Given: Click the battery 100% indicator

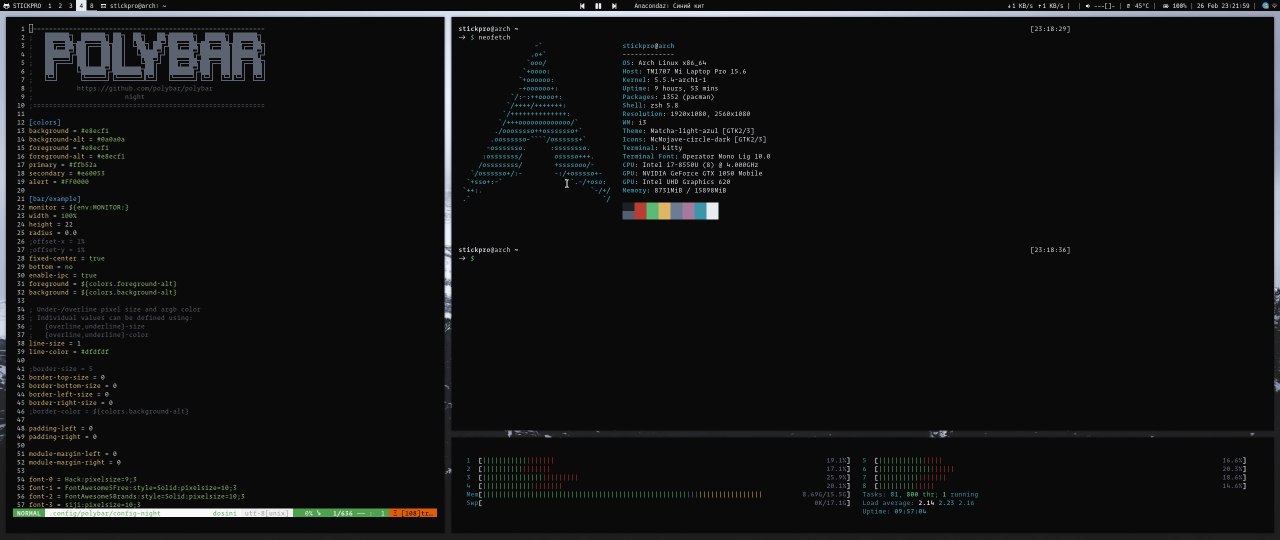Looking at the screenshot, I should 1174,6.
